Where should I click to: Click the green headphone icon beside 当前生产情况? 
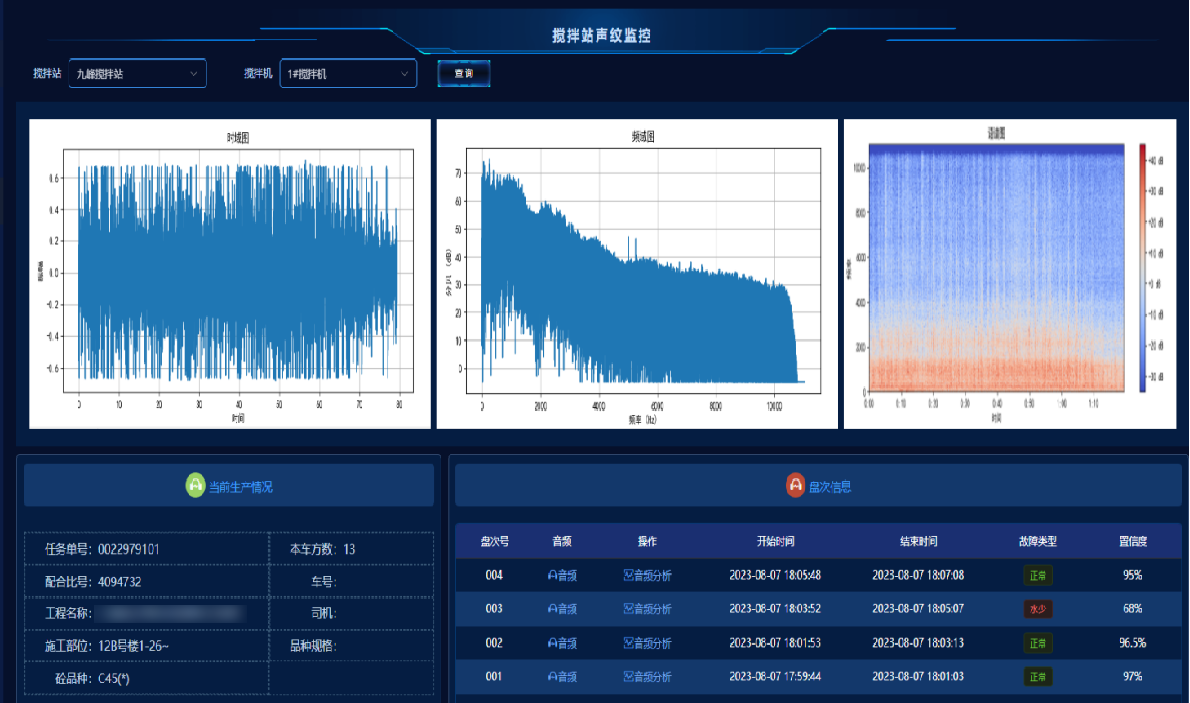[195, 485]
